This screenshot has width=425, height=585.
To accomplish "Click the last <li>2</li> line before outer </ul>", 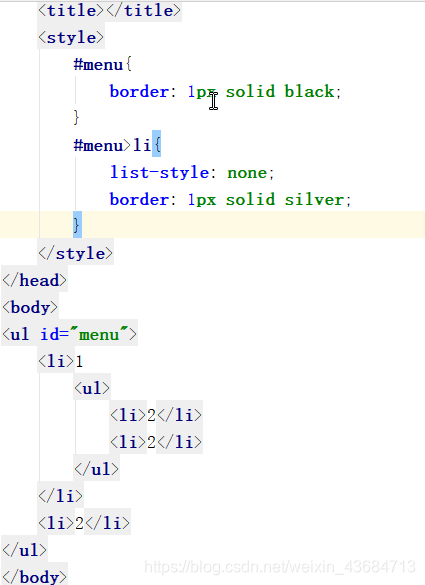I will point(84,523).
